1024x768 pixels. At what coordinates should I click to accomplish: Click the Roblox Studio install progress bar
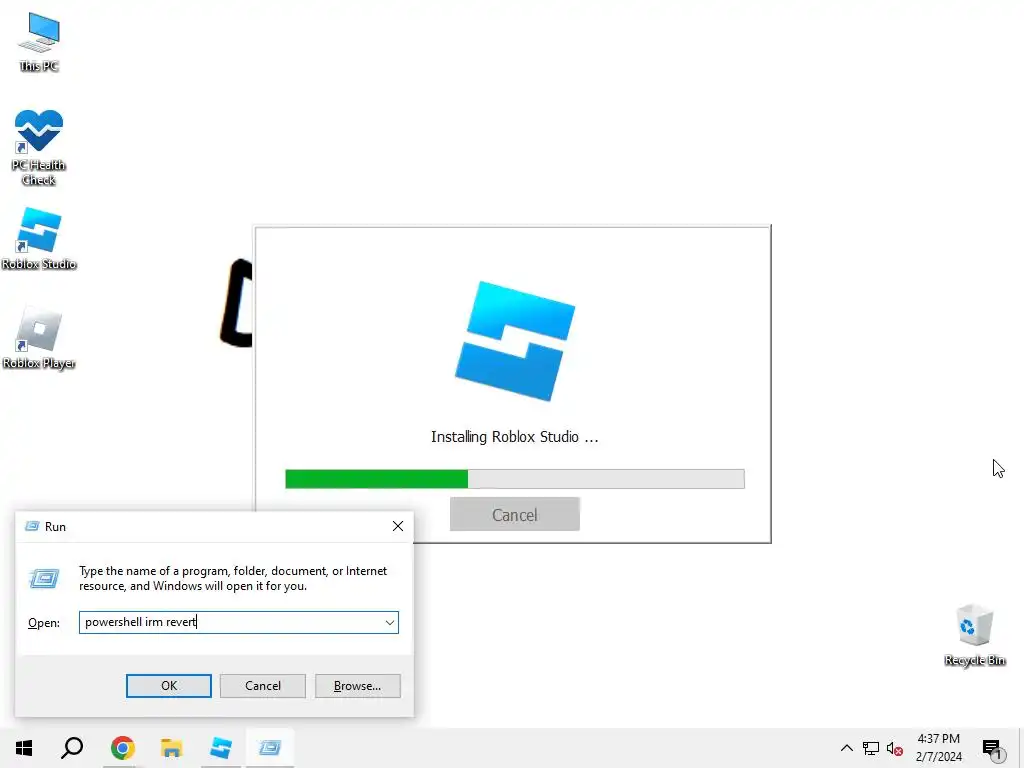coord(515,479)
